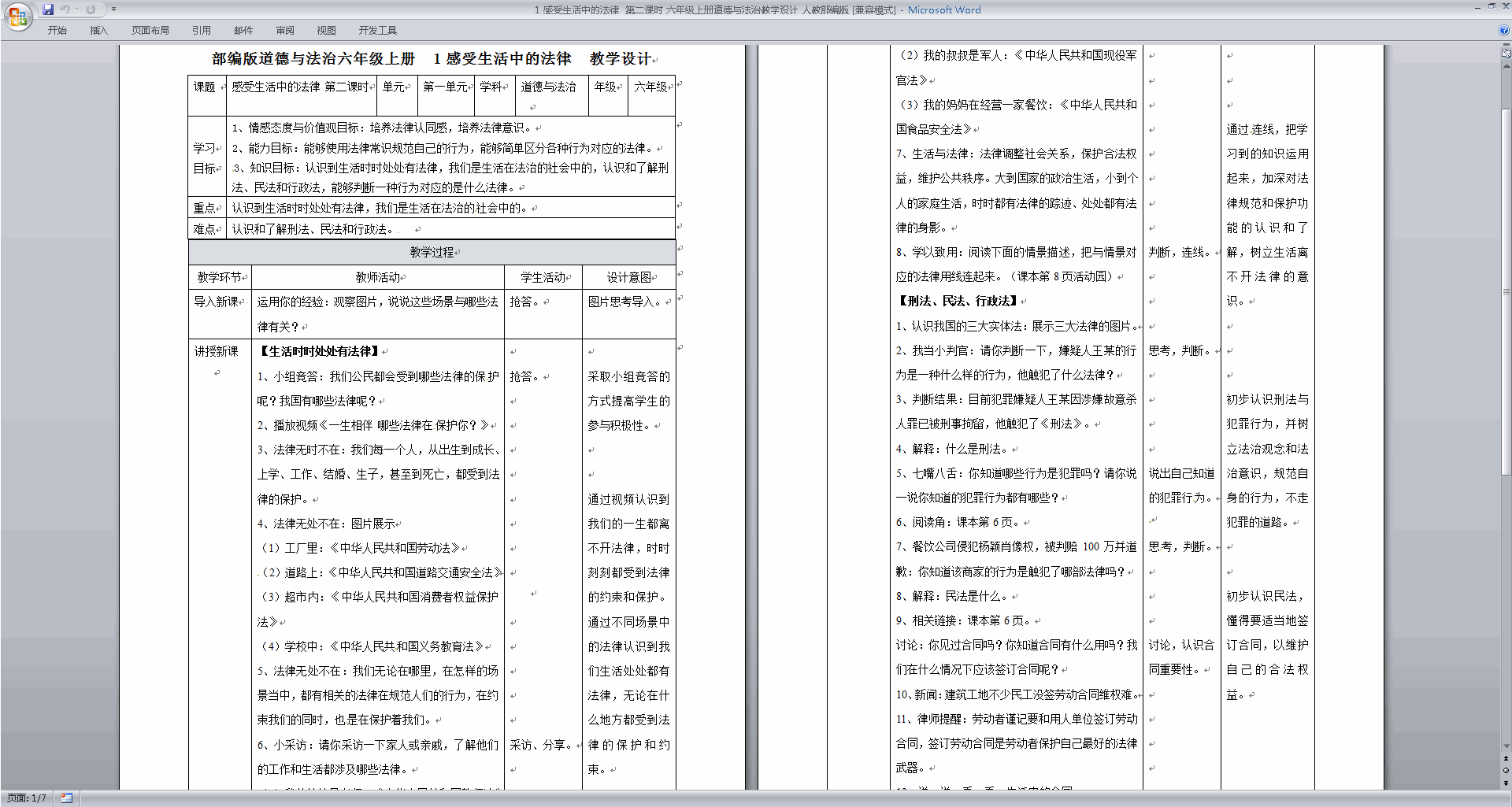The image size is (1512, 807).
Task: Click the line （1）工厂里：《中华人民共和国劳动法》
Action: [361, 548]
